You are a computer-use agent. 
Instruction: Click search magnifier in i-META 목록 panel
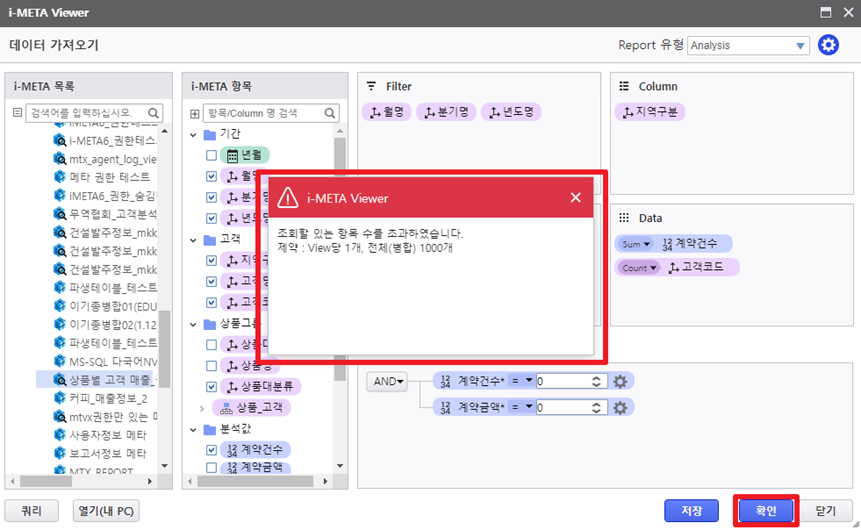pos(155,113)
